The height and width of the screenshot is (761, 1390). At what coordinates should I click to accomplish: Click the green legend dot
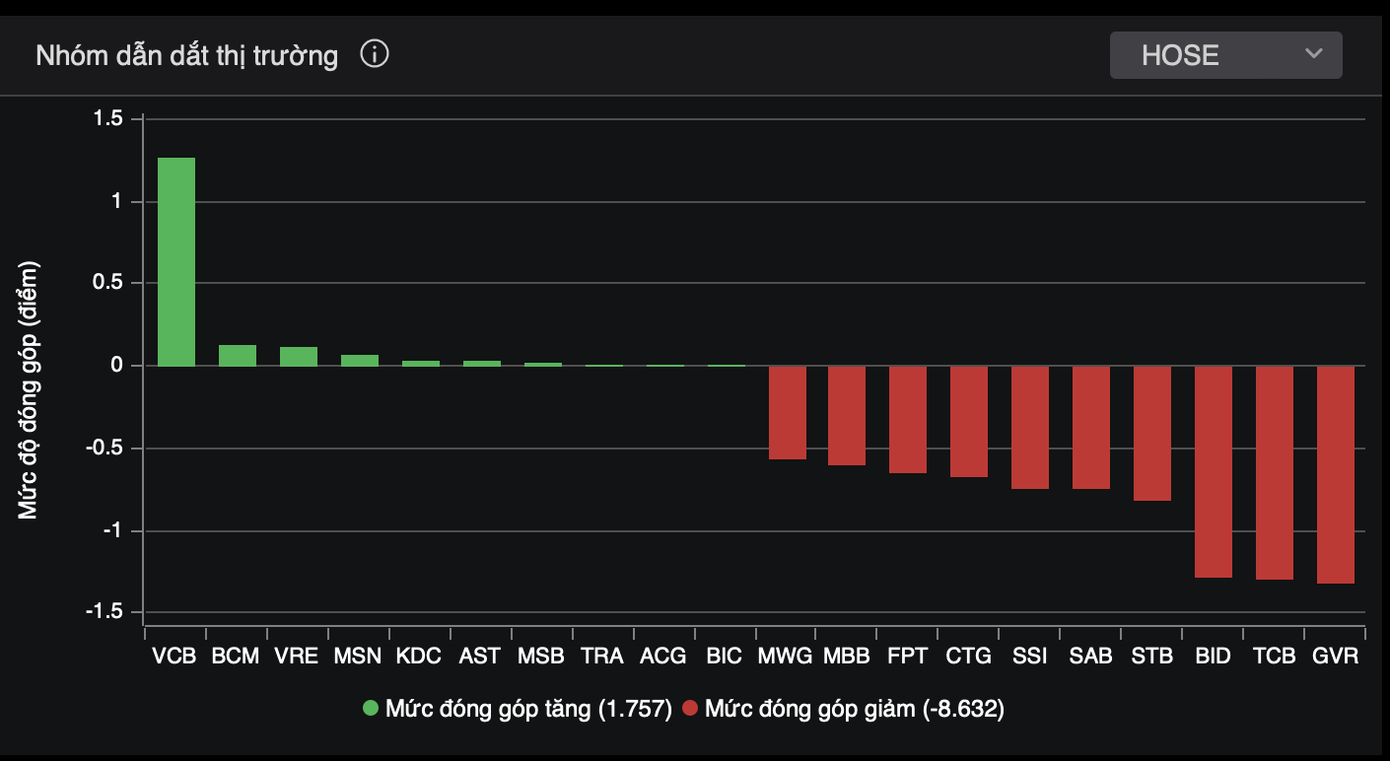click(x=371, y=709)
